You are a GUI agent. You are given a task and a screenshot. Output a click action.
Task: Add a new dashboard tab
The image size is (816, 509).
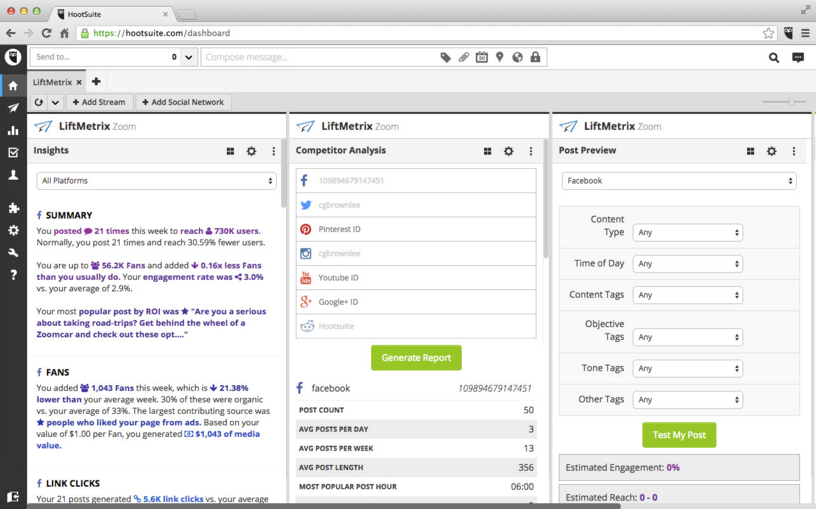point(96,81)
